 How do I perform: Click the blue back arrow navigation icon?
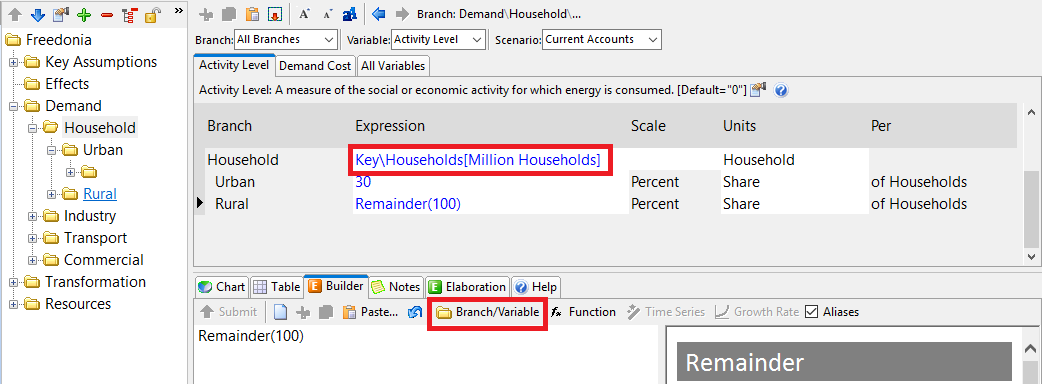click(379, 13)
